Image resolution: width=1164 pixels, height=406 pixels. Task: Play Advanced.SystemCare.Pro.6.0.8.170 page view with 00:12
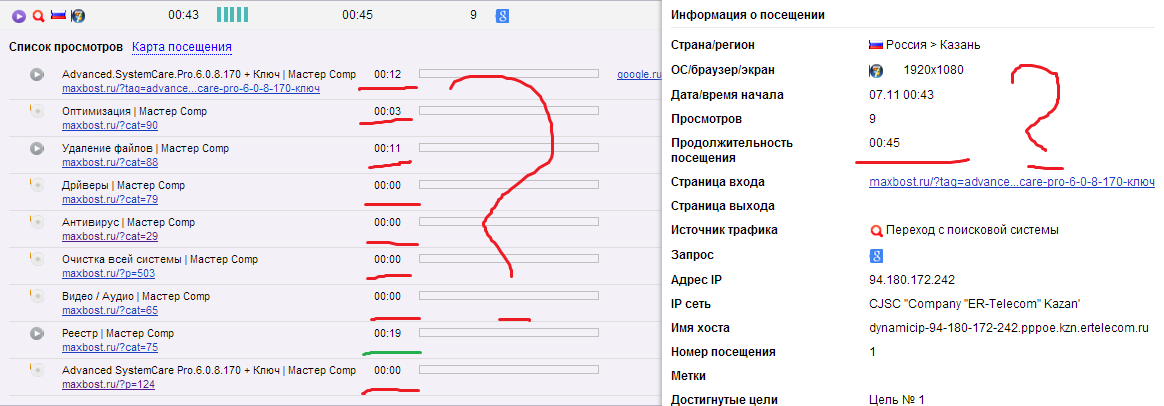(36, 74)
